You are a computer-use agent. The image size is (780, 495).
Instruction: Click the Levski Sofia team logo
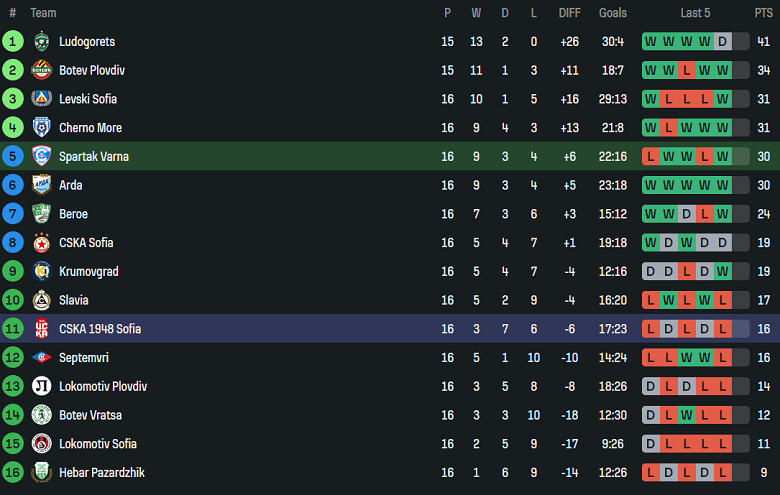click(41, 99)
